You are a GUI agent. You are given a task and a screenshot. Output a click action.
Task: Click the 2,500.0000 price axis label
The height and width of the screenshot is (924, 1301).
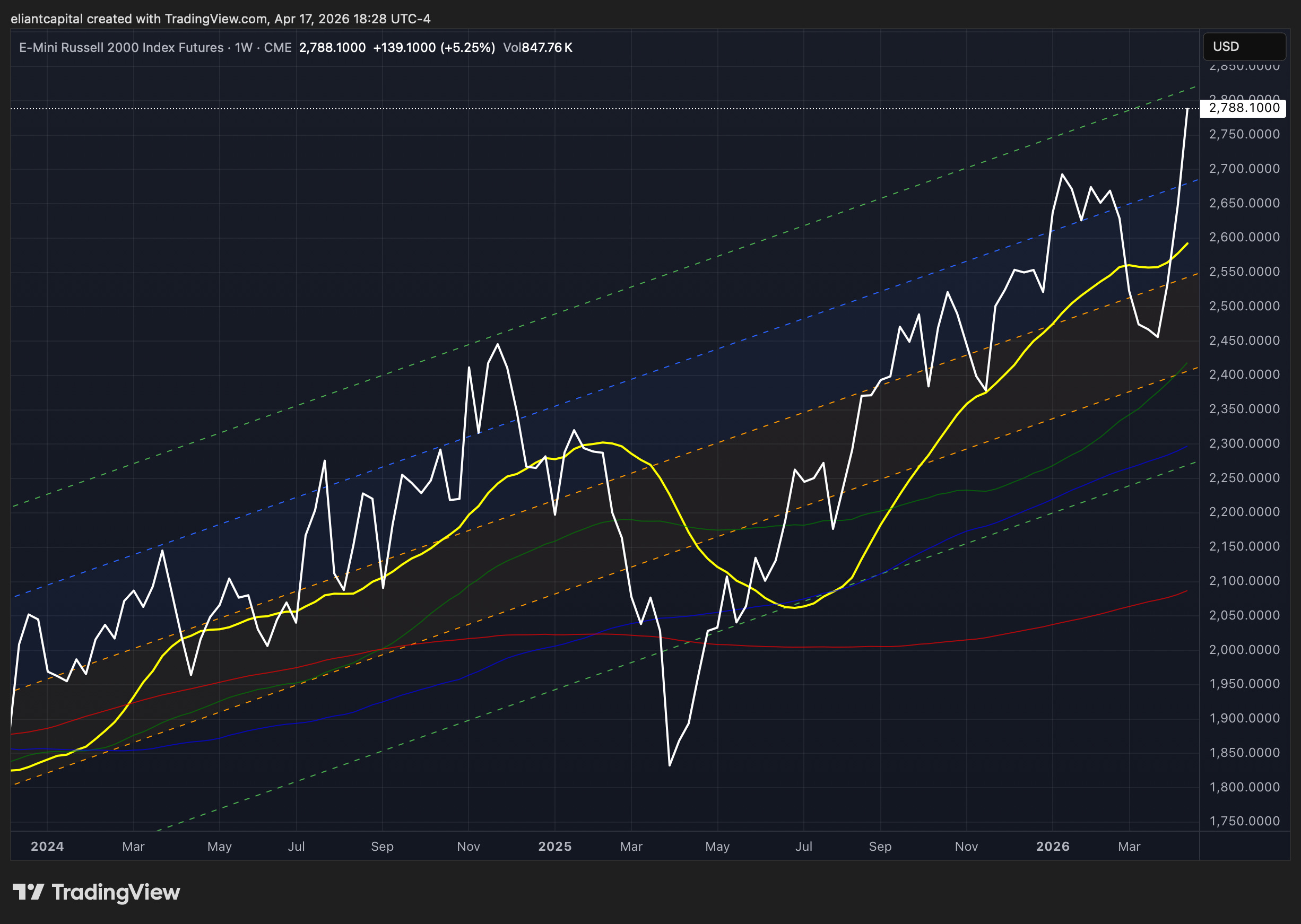(x=1244, y=306)
